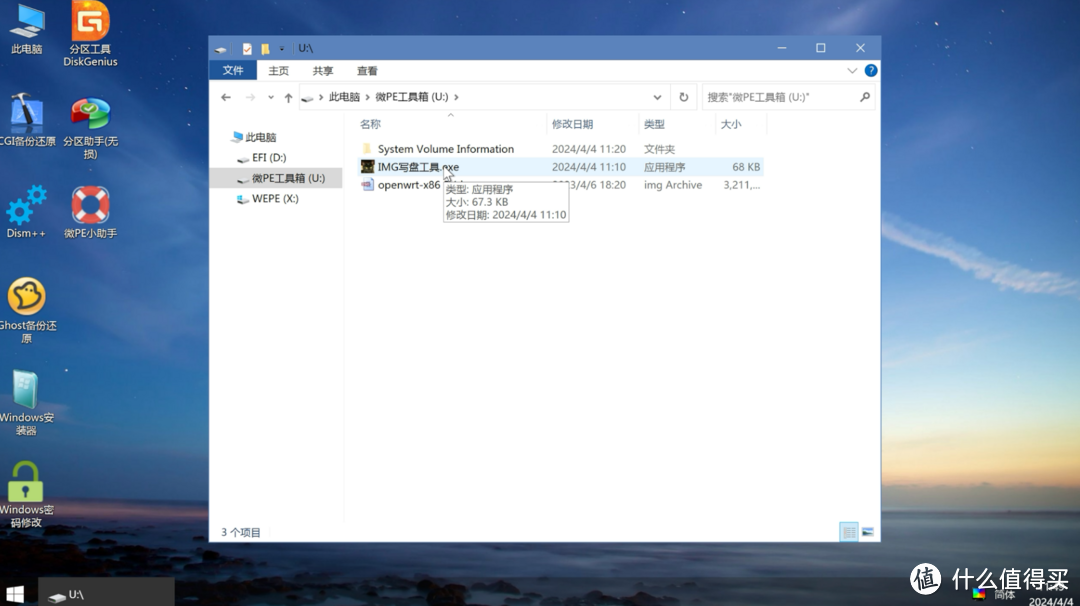Expand the address bar history dropdown

[x=657, y=97]
